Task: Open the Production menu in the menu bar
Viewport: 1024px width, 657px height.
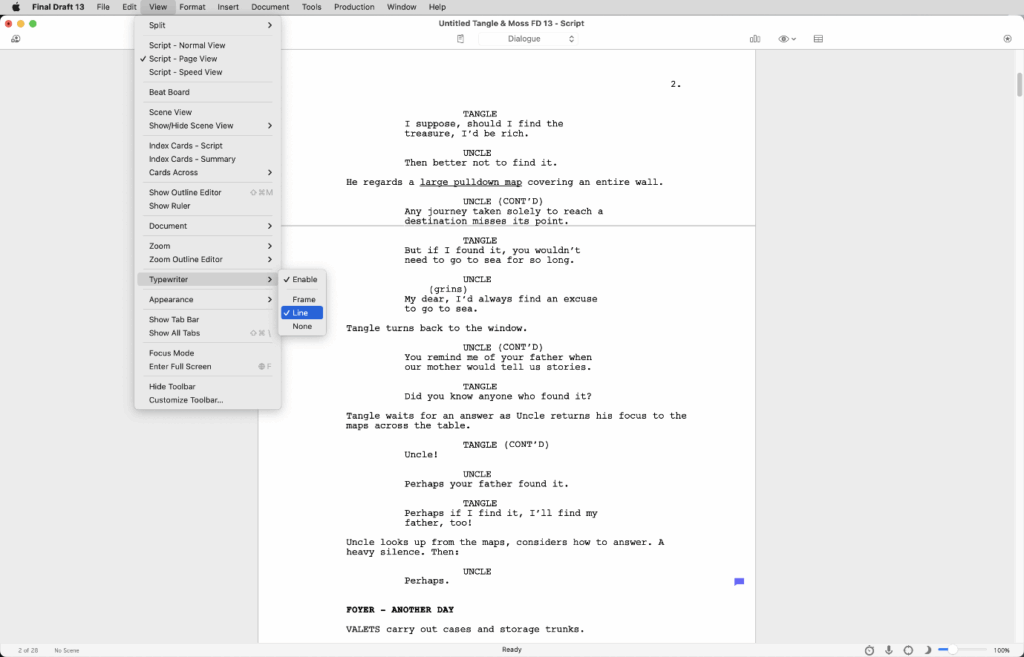Action: click(352, 7)
